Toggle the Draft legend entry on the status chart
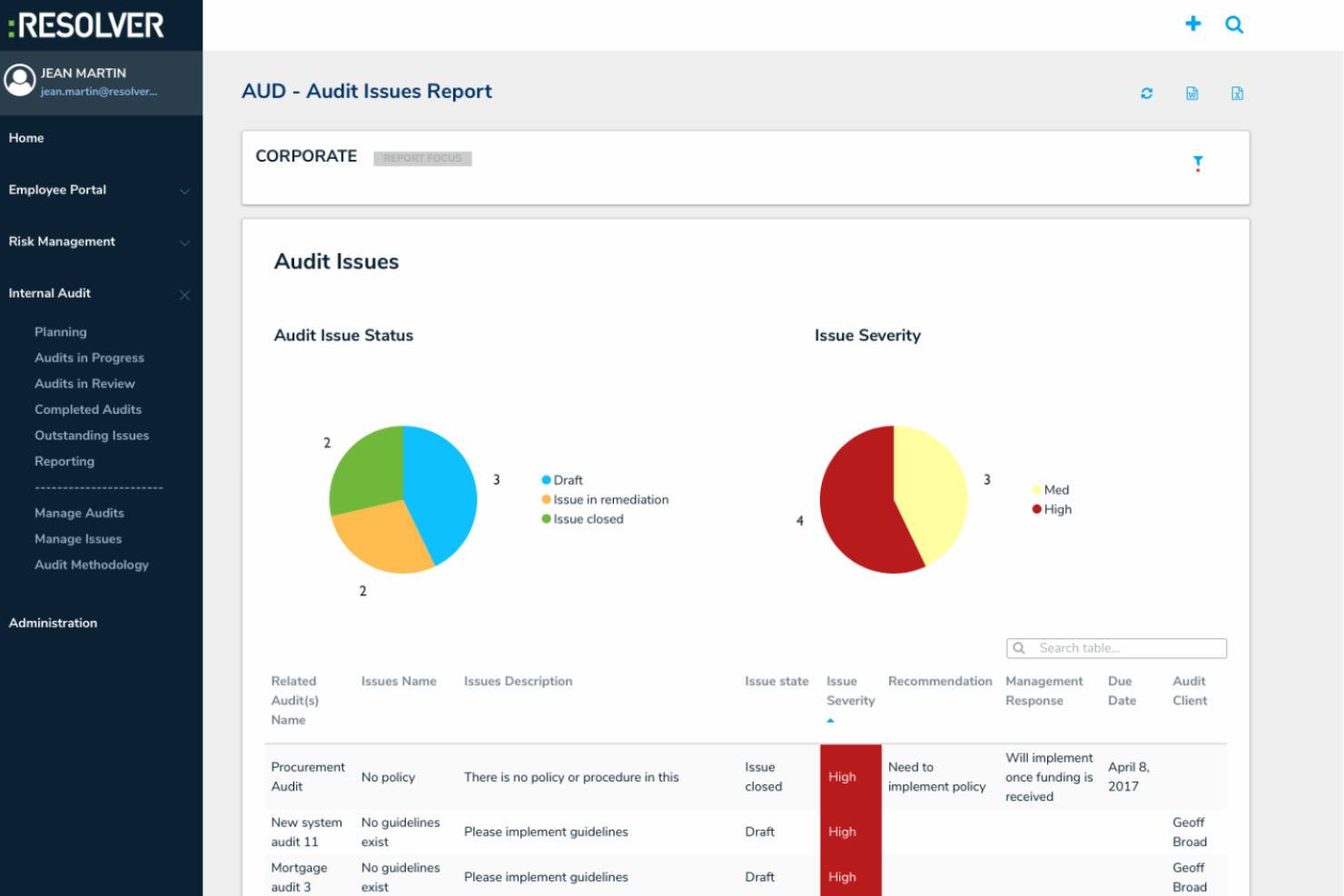Viewport: 1344px width, 896px height. pos(563,479)
